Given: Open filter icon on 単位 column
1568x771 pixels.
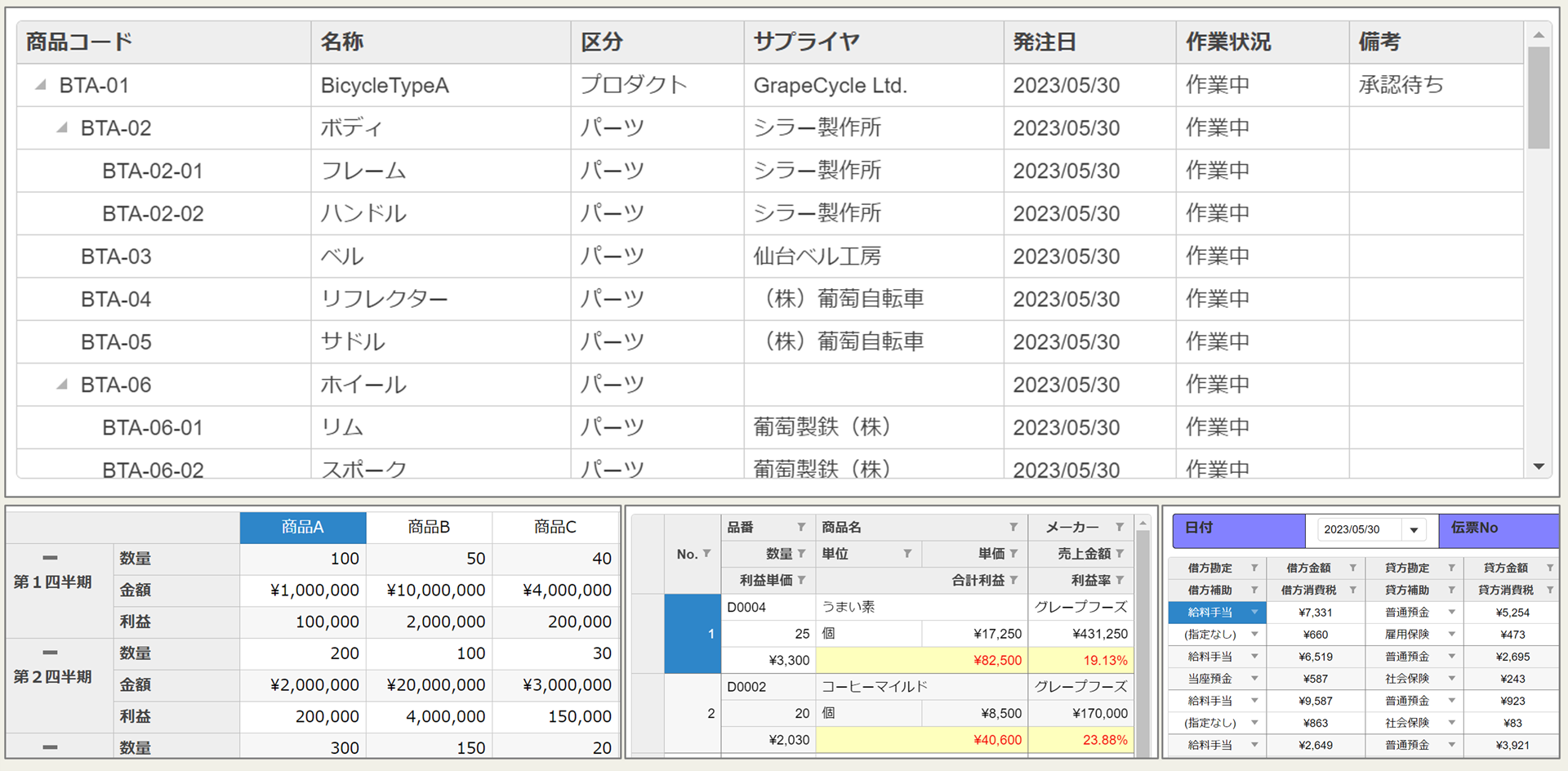Looking at the screenshot, I should click(907, 554).
